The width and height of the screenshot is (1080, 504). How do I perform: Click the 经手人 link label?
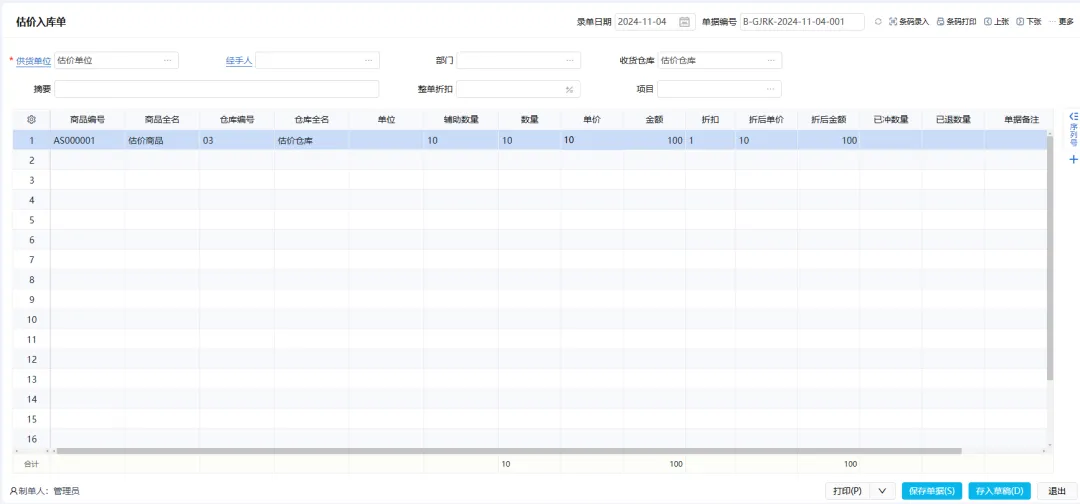pyautogui.click(x=238, y=61)
